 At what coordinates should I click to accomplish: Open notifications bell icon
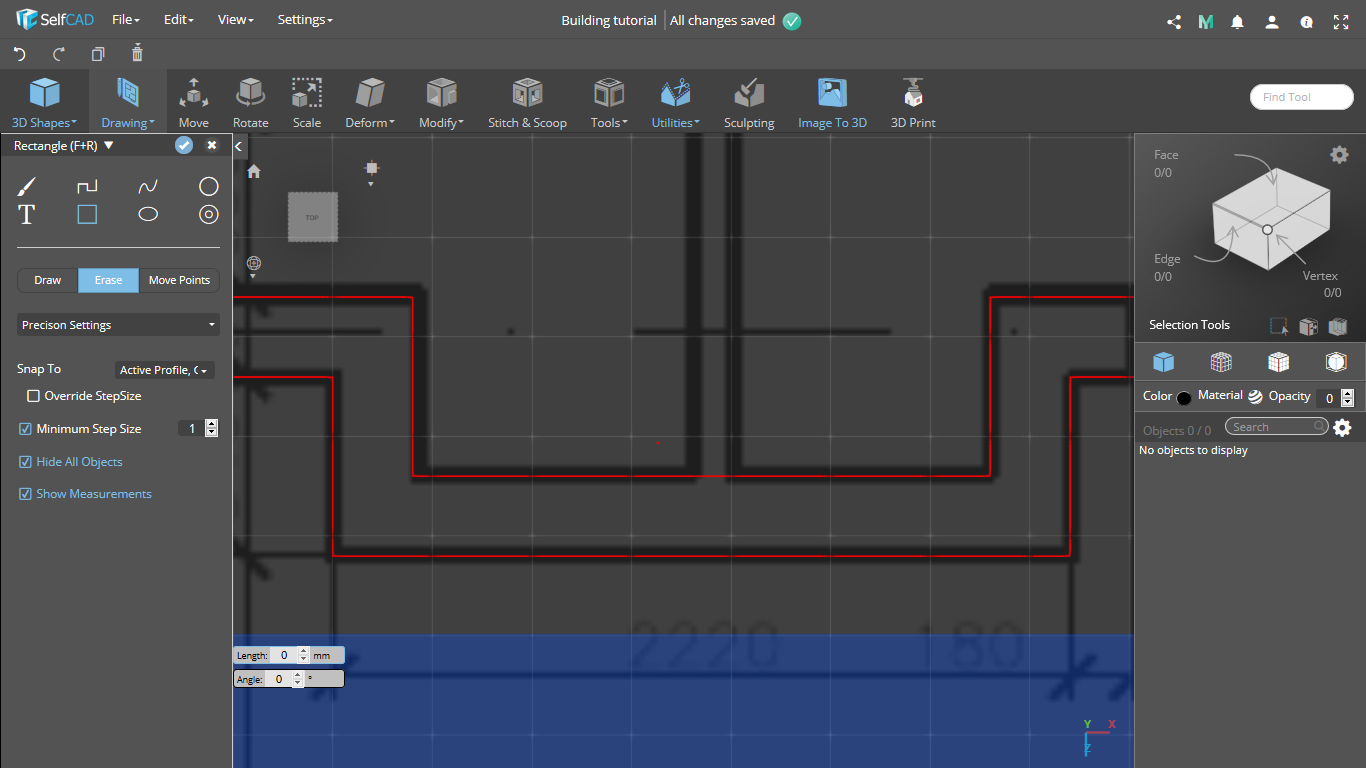(x=1238, y=22)
